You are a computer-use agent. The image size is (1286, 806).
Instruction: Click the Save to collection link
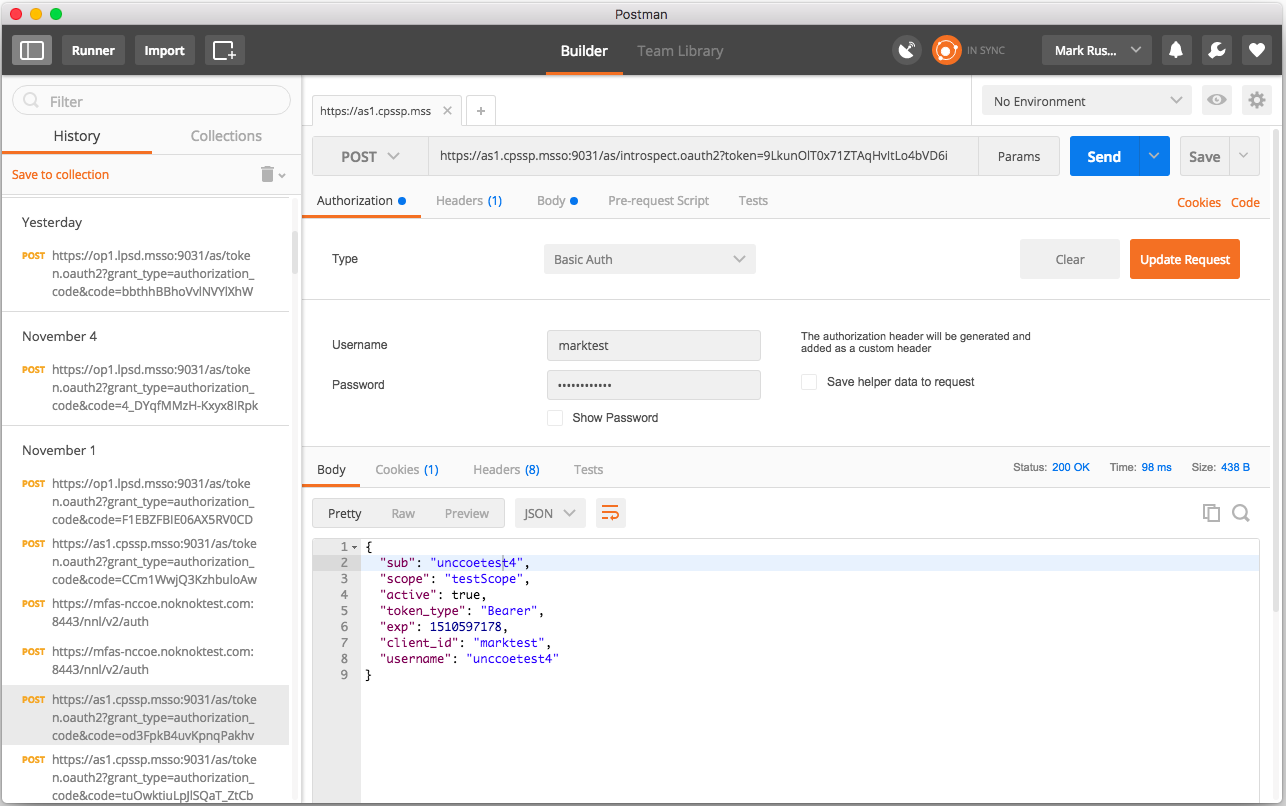tap(60, 174)
